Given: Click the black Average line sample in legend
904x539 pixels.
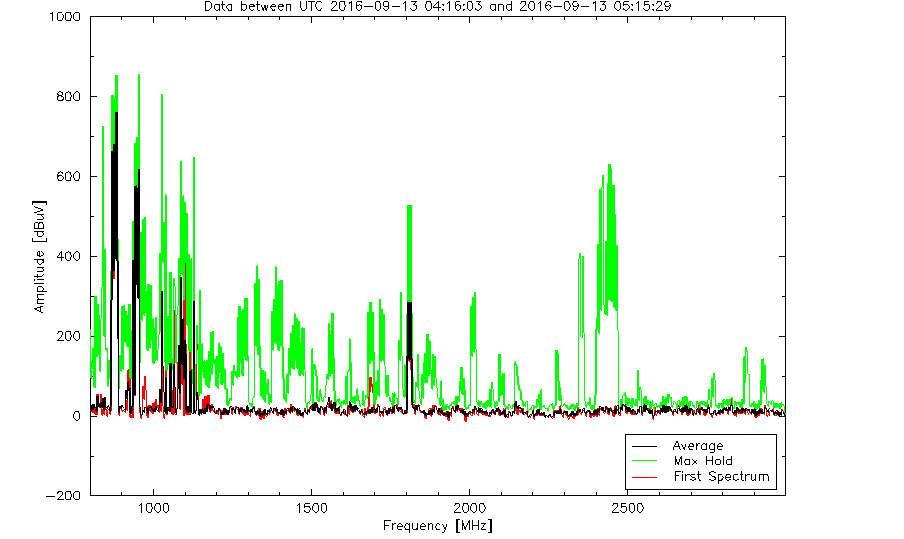Looking at the screenshot, I should click(647, 446).
